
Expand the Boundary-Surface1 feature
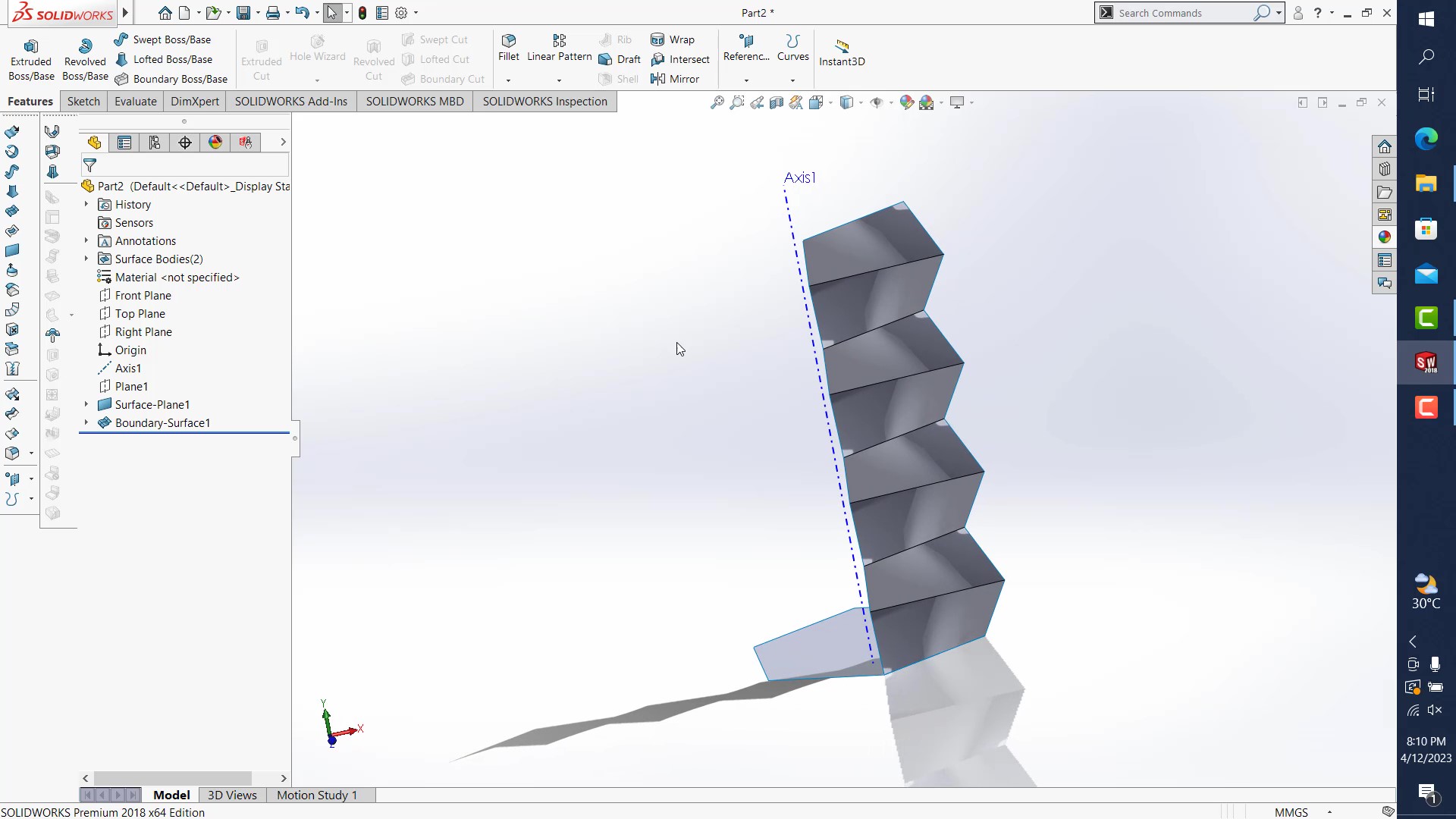tap(86, 423)
